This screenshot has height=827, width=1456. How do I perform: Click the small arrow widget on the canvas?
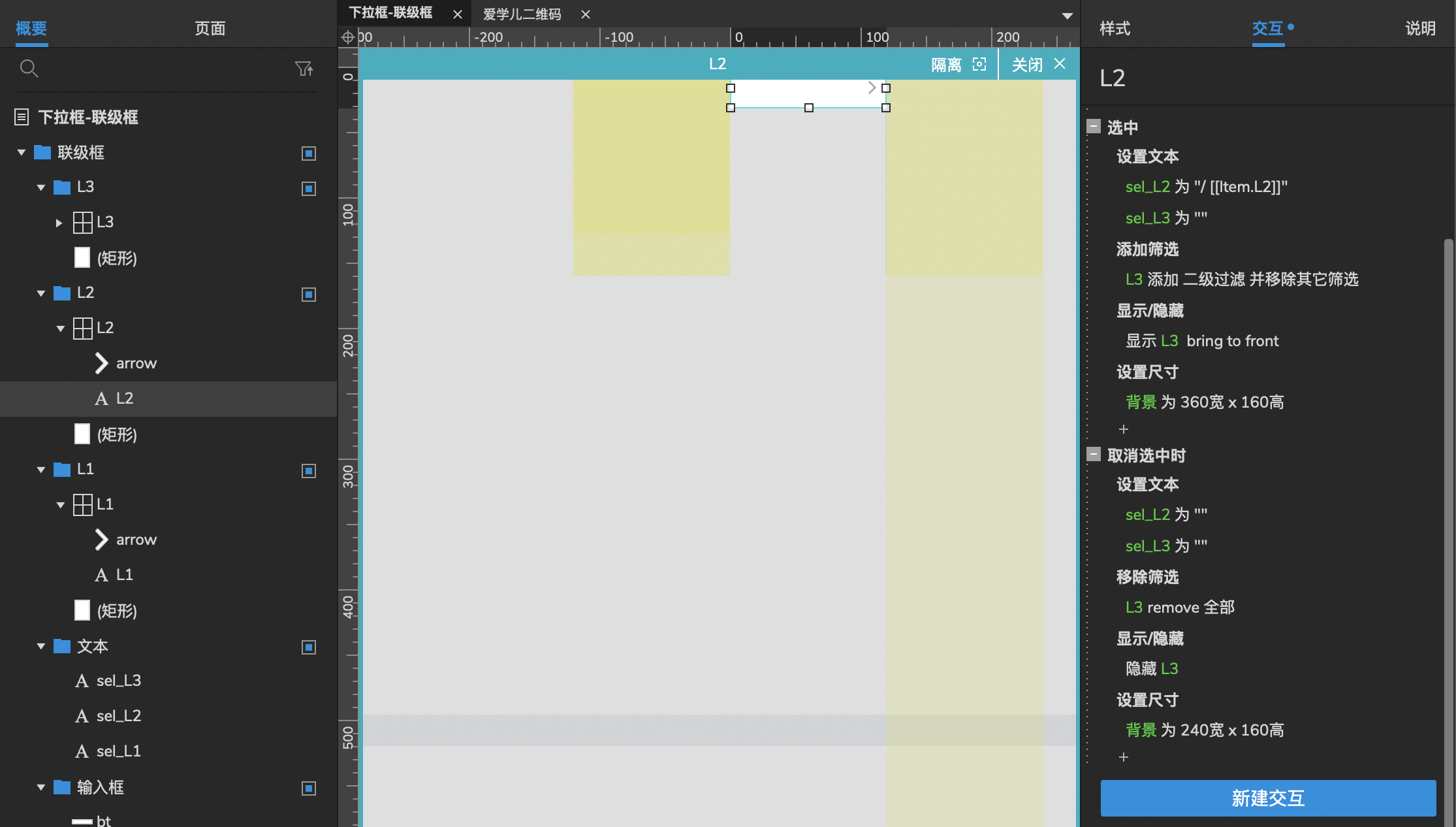coord(872,88)
